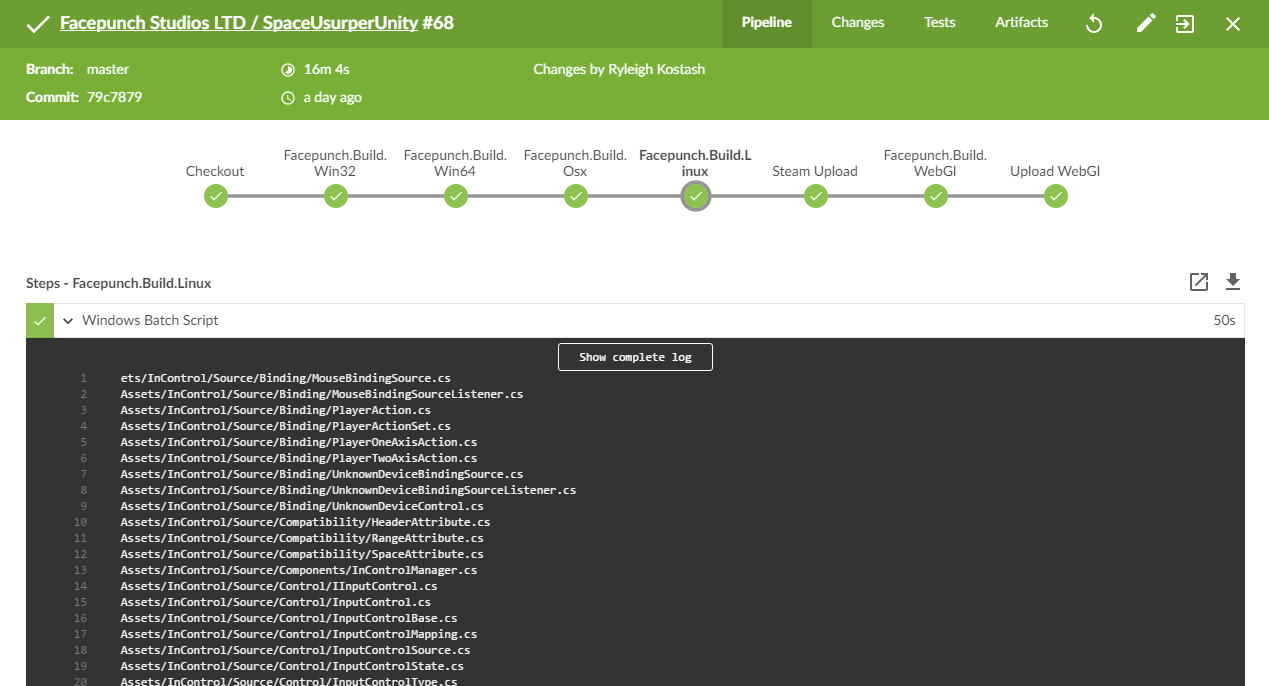Image resolution: width=1269 pixels, height=686 pixels.
Task: Click the clock icon next to a day ago
Action: (x=288, y=98)
